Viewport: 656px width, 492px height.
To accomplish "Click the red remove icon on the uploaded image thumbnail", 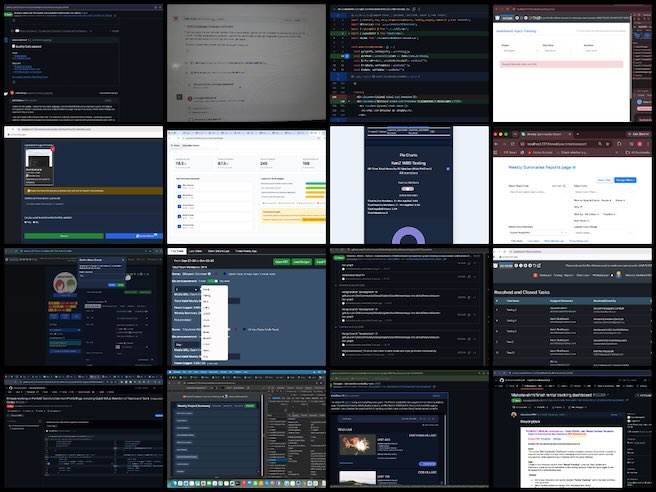I will [53, 149].
